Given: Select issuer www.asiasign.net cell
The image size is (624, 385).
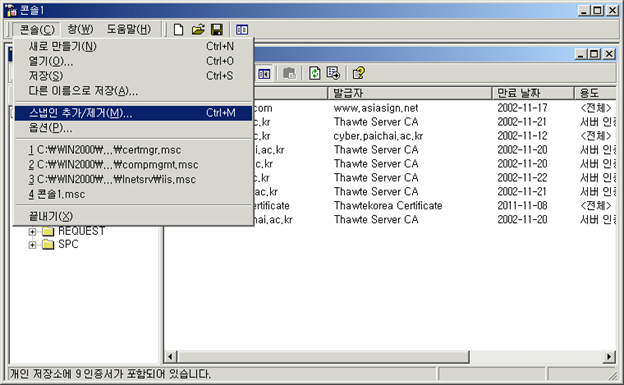Looking at the screenshot, I should [x=376, y=108].
